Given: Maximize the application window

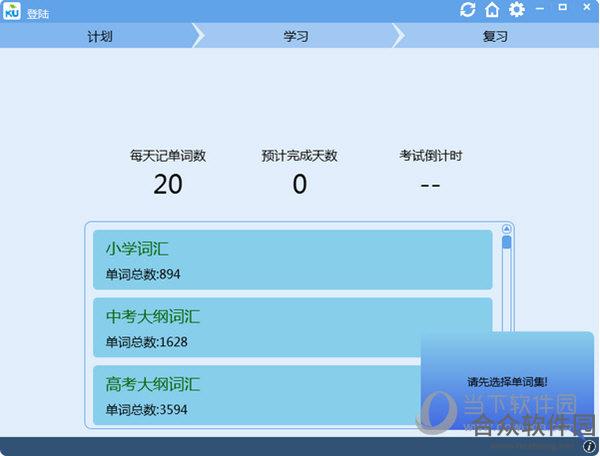Looking at the screenshot, I should tap(562, 7).
